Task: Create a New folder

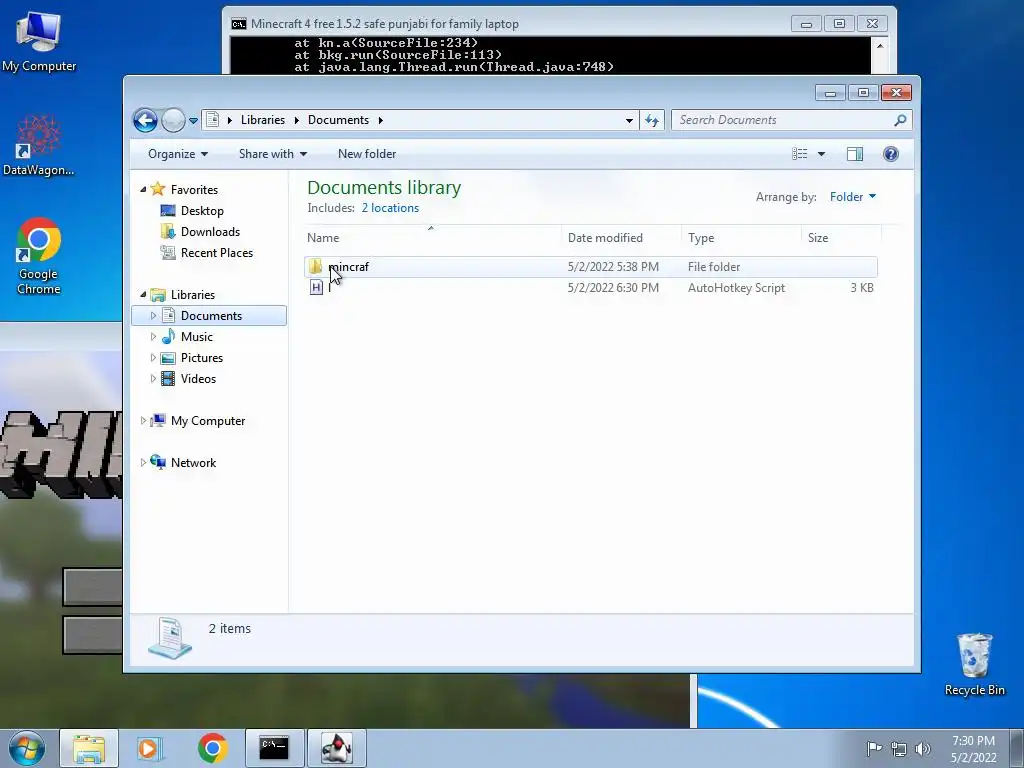Action: [367, 154]
